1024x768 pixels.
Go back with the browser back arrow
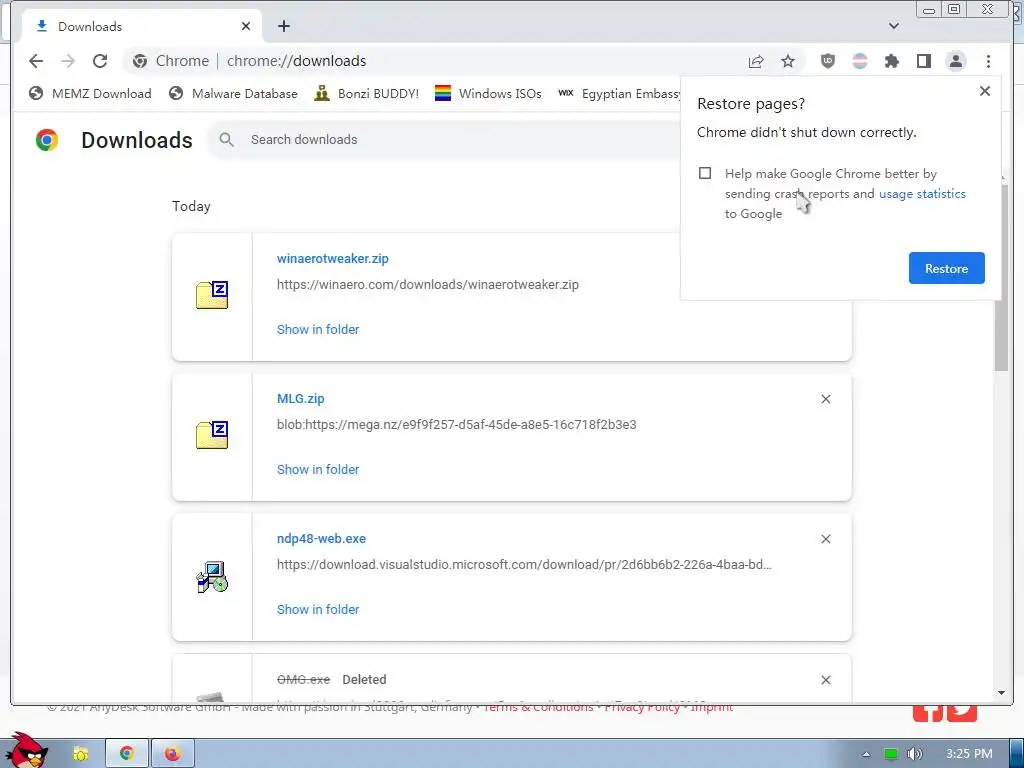36,61
